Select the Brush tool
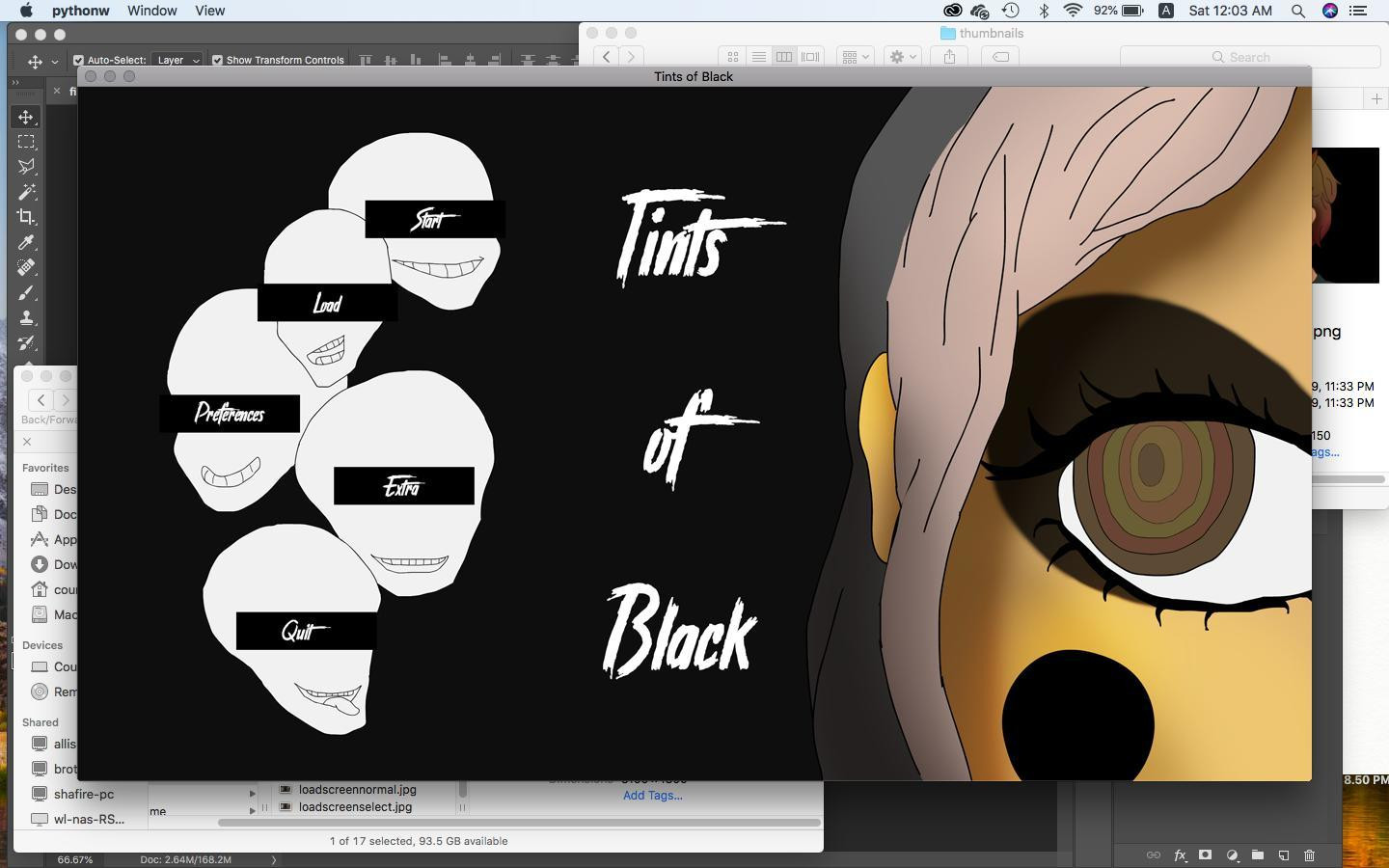Image resolution: width=1389 pixels, height=868 pixels. (27, 292)
